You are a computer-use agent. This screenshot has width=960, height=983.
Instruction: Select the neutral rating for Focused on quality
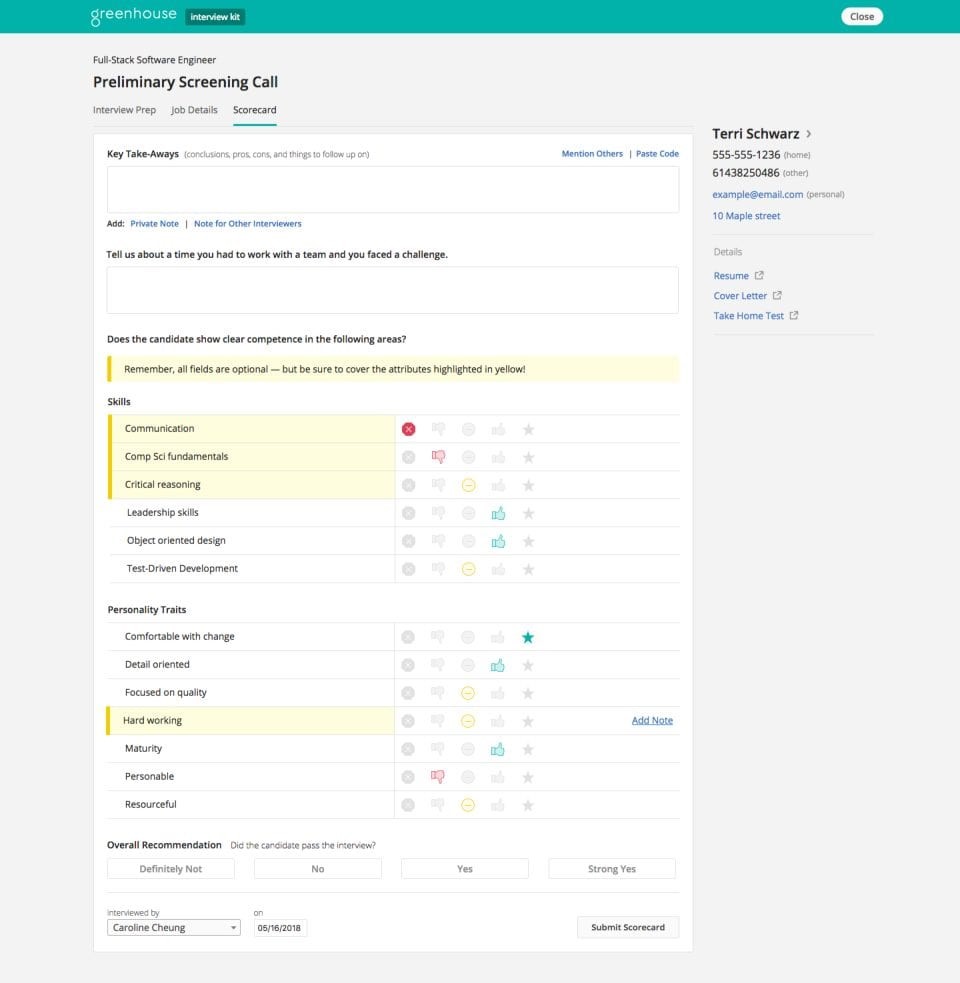pos(468,692)
